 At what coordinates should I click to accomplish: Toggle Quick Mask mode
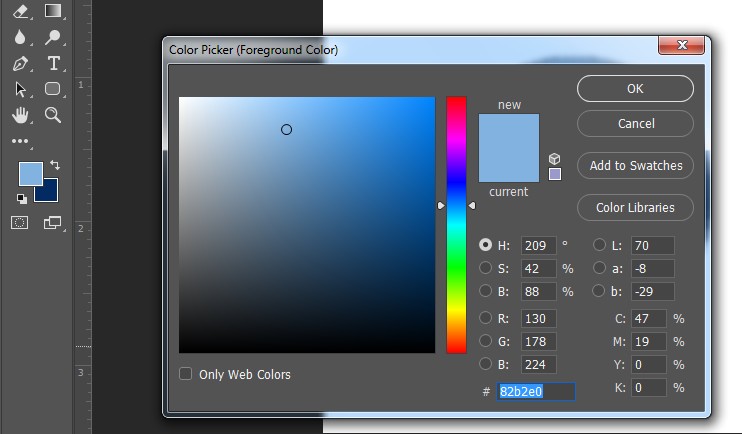point(20,222)
